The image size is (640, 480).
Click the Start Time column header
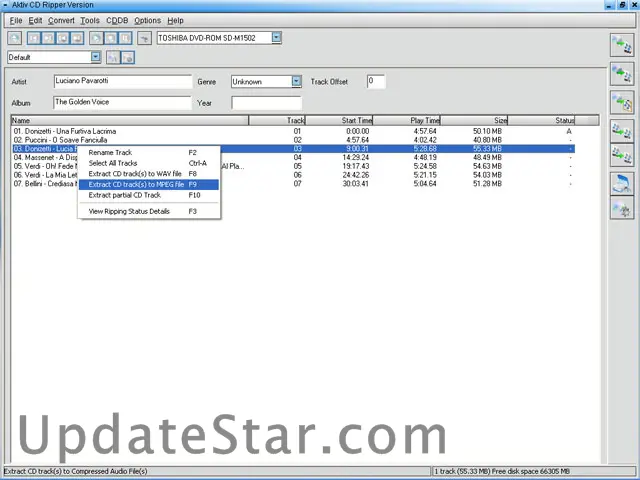[x=339, y=120]
